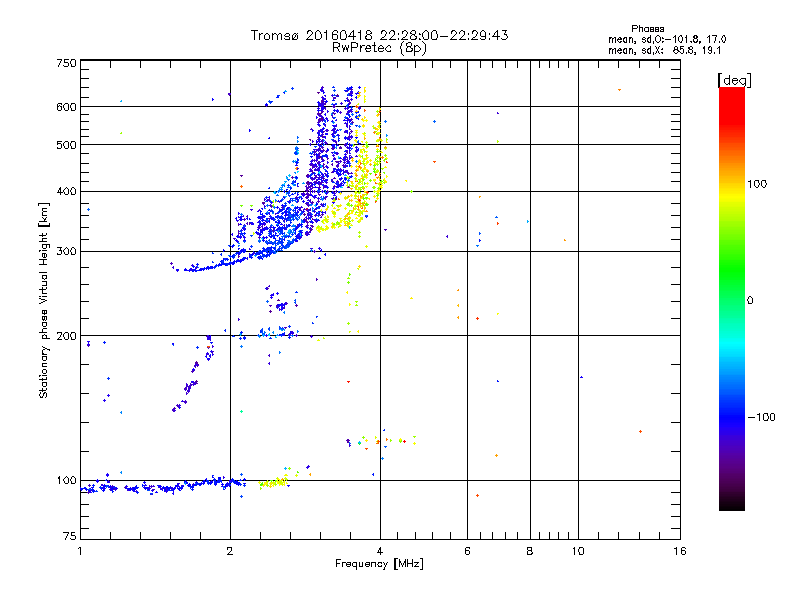Click the 'mean, sd,O:-101.8, 17.0' text
Viewport: 800px width, 600px height.
[x=667, y=39]
